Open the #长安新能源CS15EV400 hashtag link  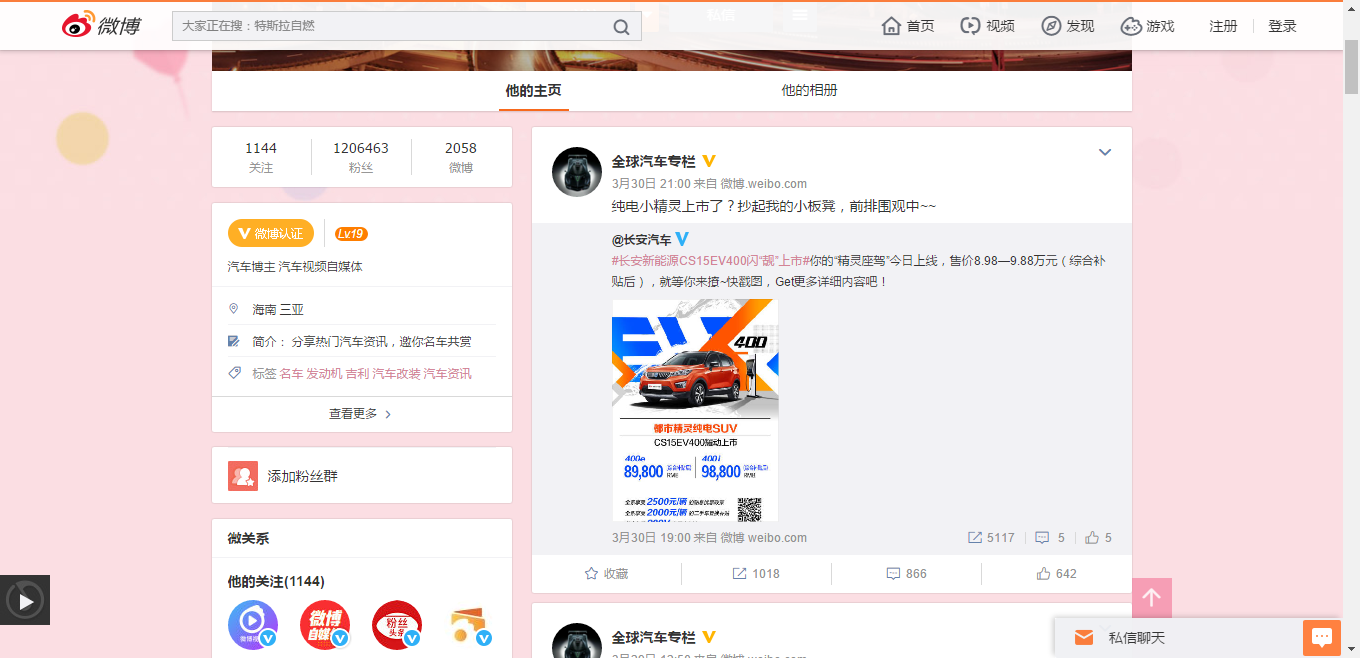(710, 260)
